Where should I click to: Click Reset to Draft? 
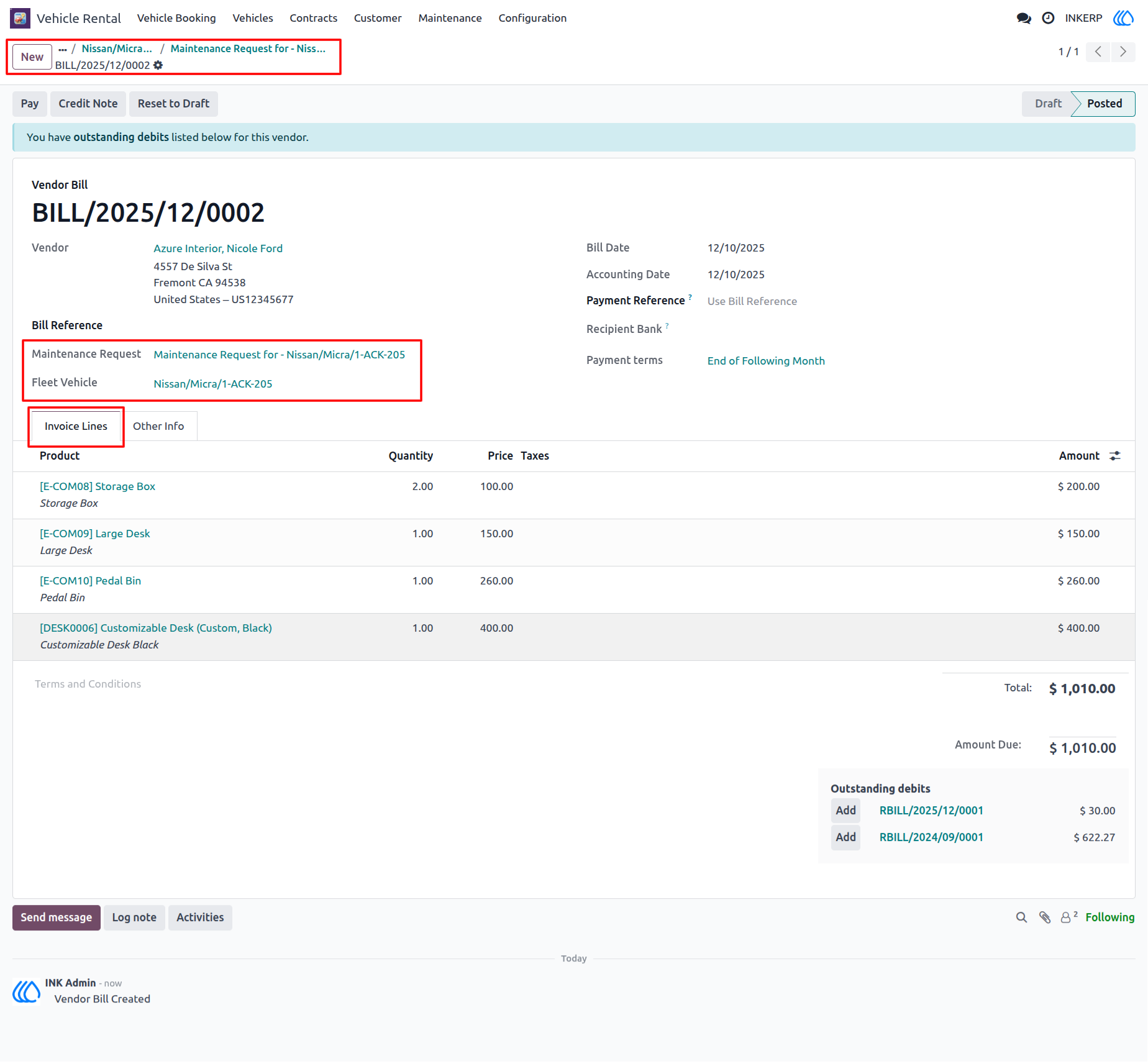[173, 104]
